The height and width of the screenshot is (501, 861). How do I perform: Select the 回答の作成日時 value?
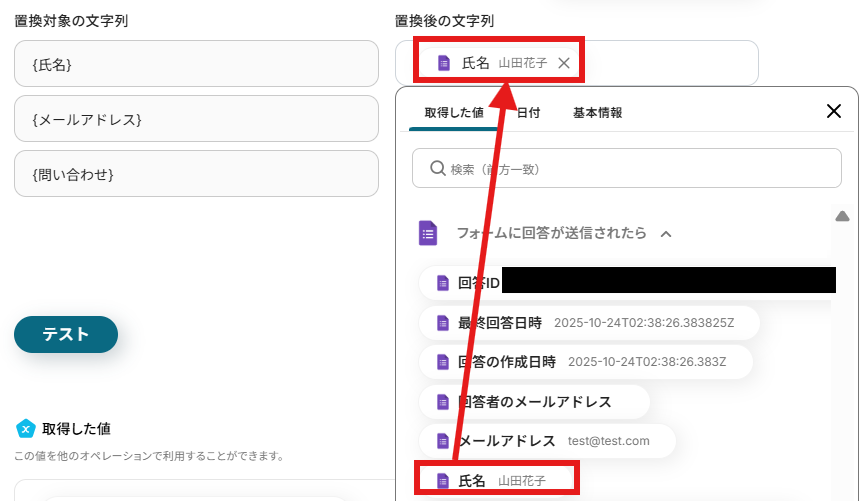585,362
